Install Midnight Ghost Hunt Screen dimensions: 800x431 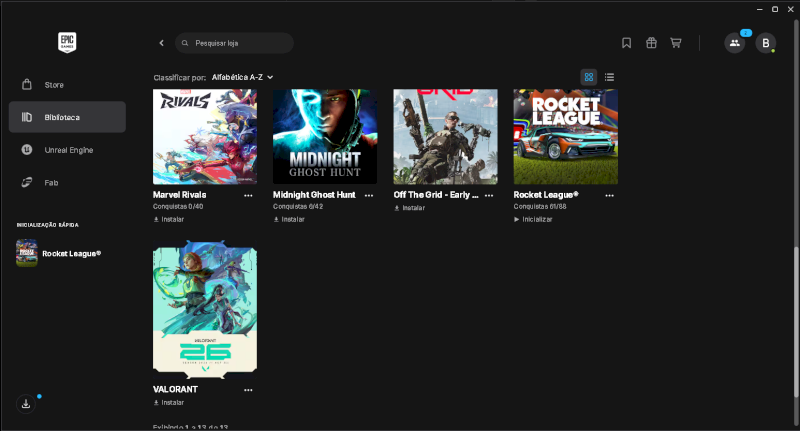click(x=289, y=219)
